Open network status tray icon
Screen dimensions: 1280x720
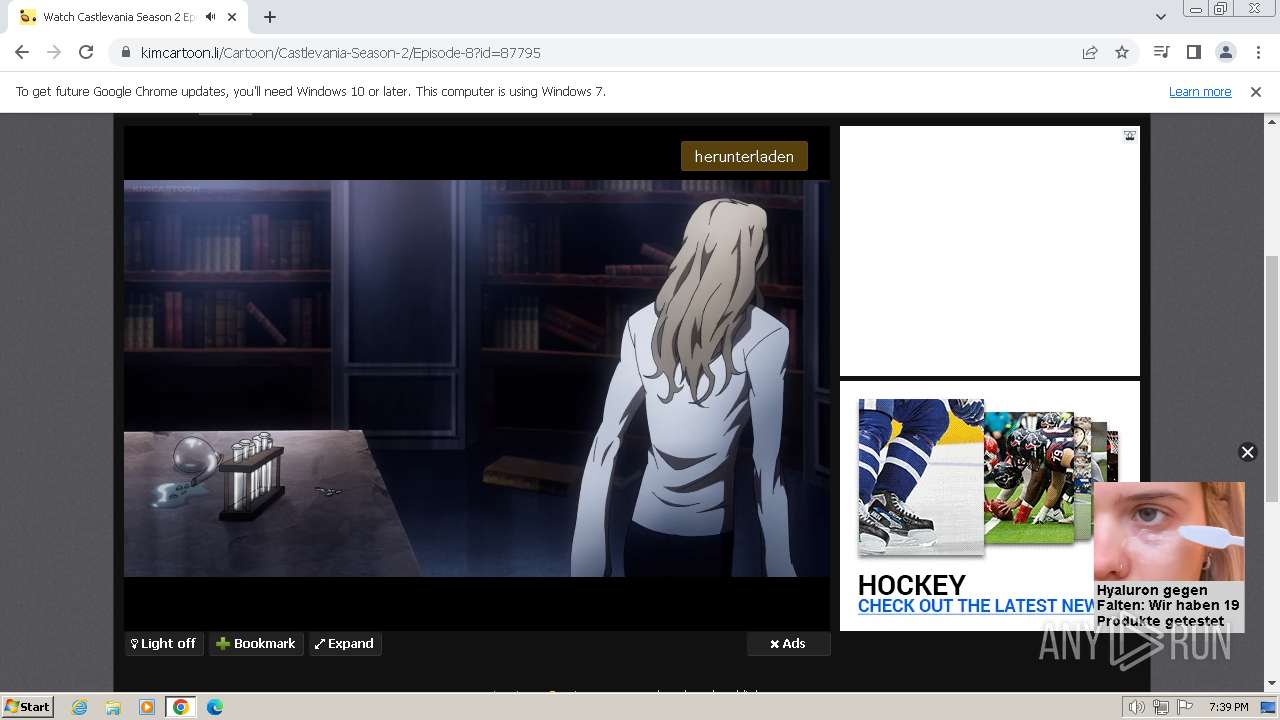tap(1161, 707)
